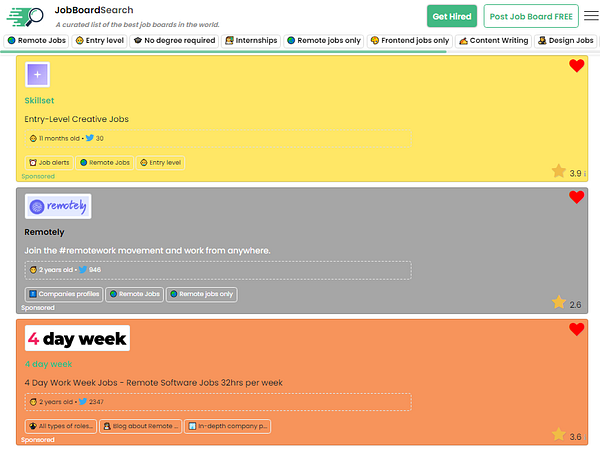Screen dimensions: 600x449
Task: Click the 3.6 rating value
Action: coord(575,437)
